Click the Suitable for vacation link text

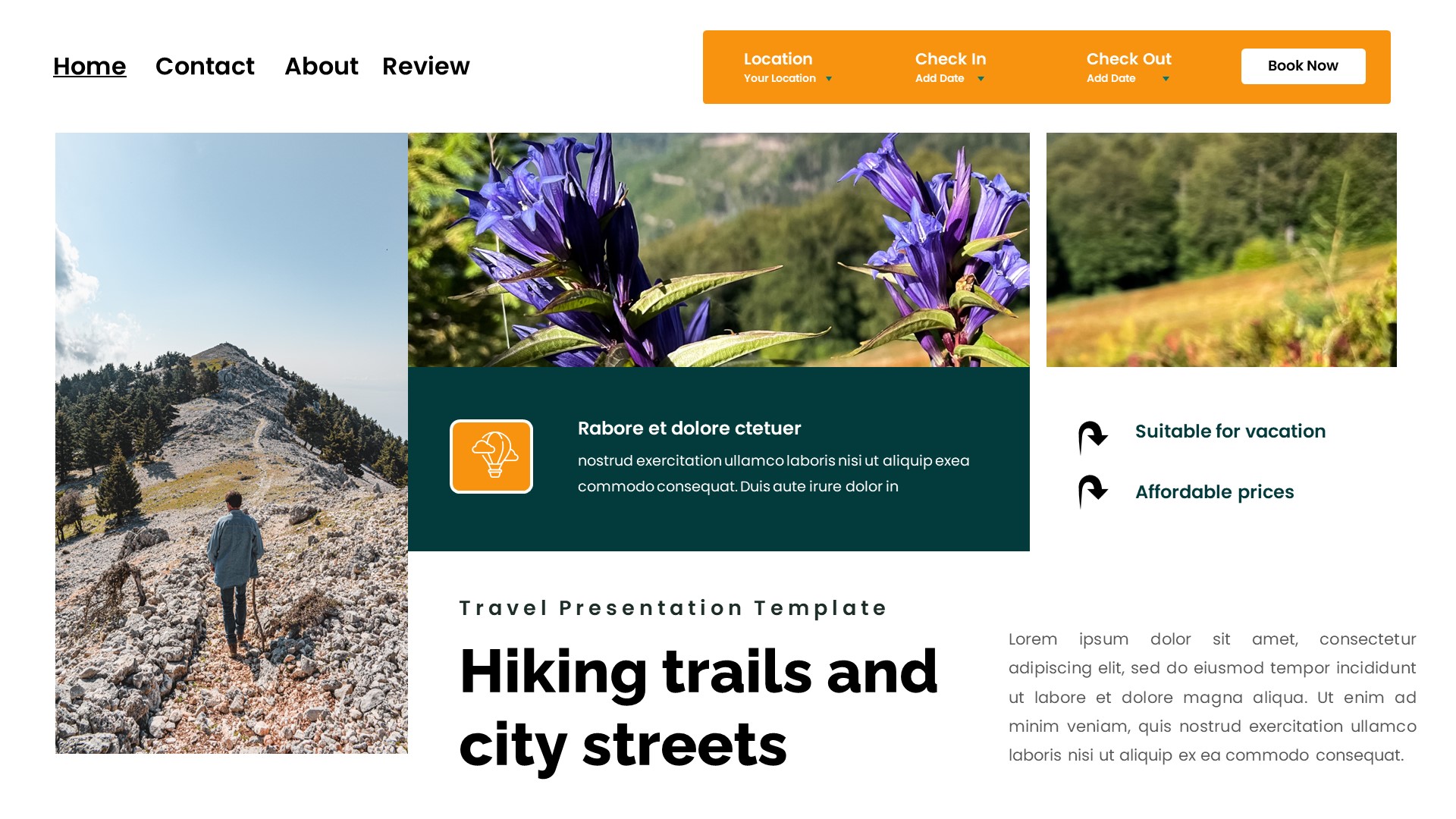1230,431
